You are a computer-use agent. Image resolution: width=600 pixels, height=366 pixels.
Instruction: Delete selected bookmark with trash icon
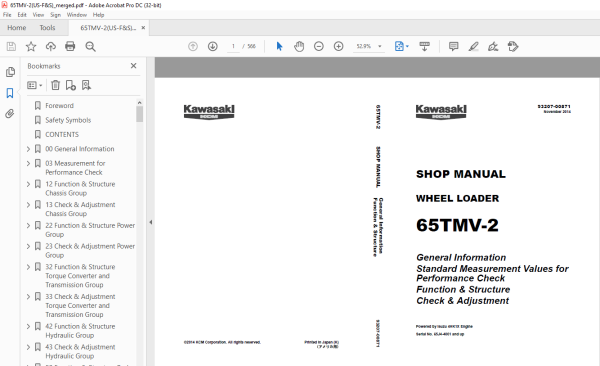55,85
